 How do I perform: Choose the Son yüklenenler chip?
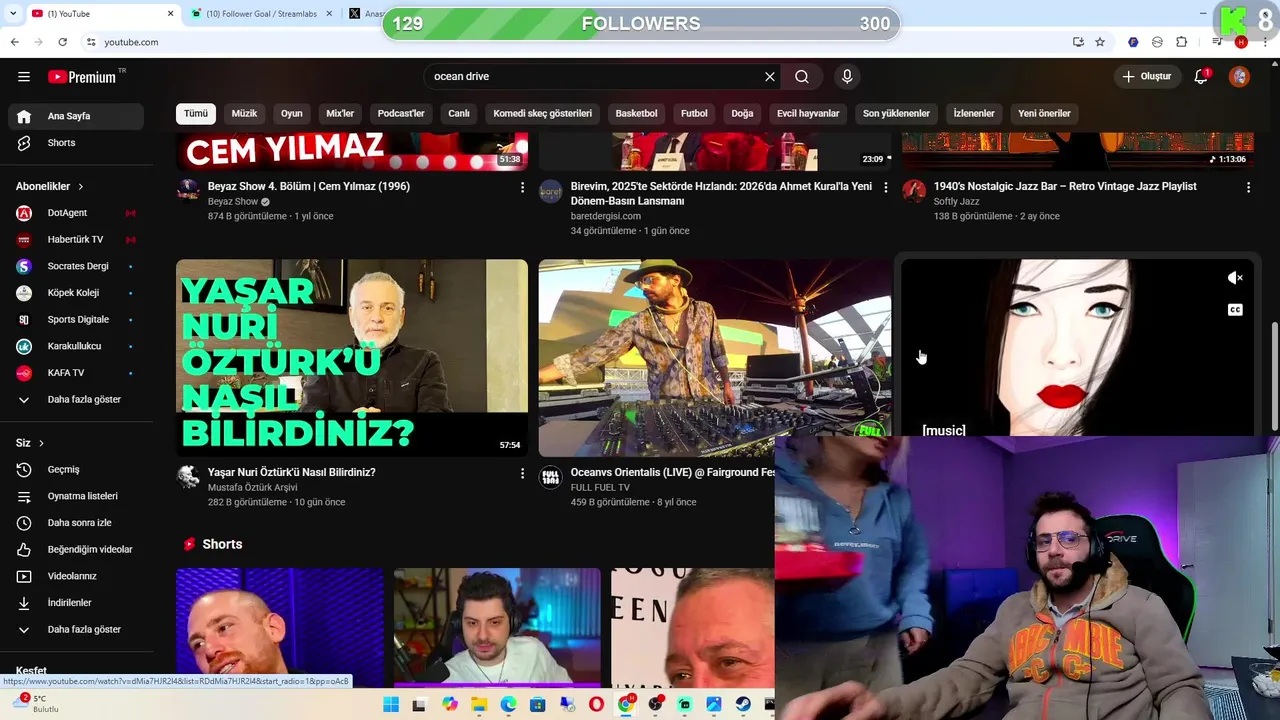[896, 113]
